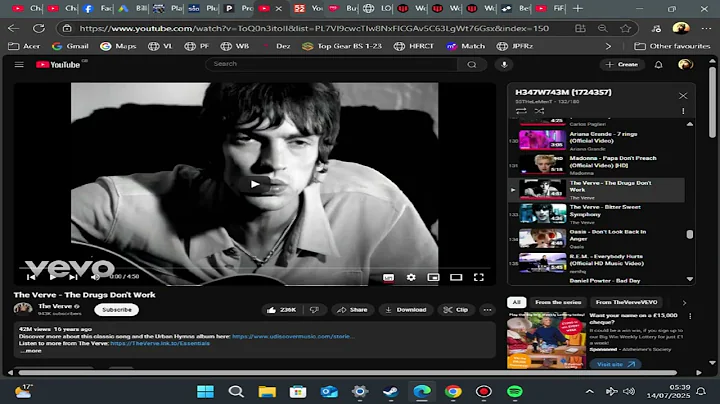Viewport: 720px width, 404px height.
Task: Toggle theater mode on the player
Action: pyautogui.click(x=456, y=277)
